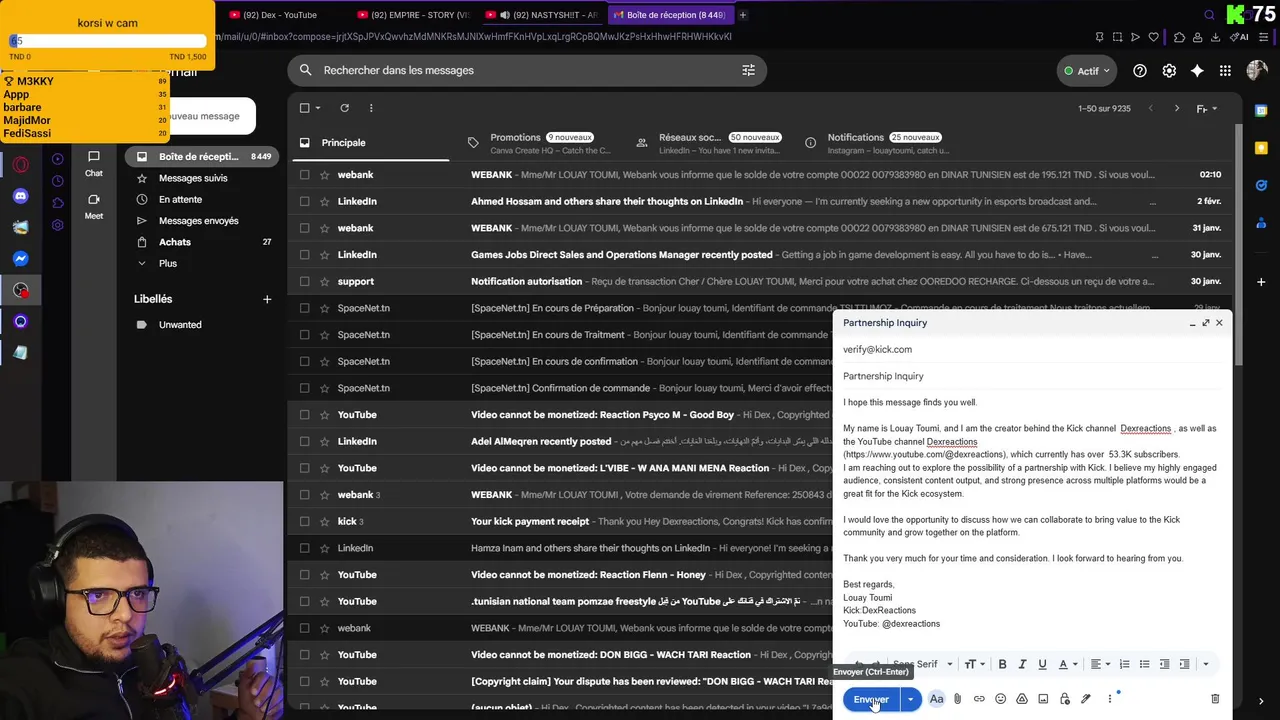Star the Flenn Honey YouTube email
Viewport: 1280px width, 720px height.
pos(325,575)
